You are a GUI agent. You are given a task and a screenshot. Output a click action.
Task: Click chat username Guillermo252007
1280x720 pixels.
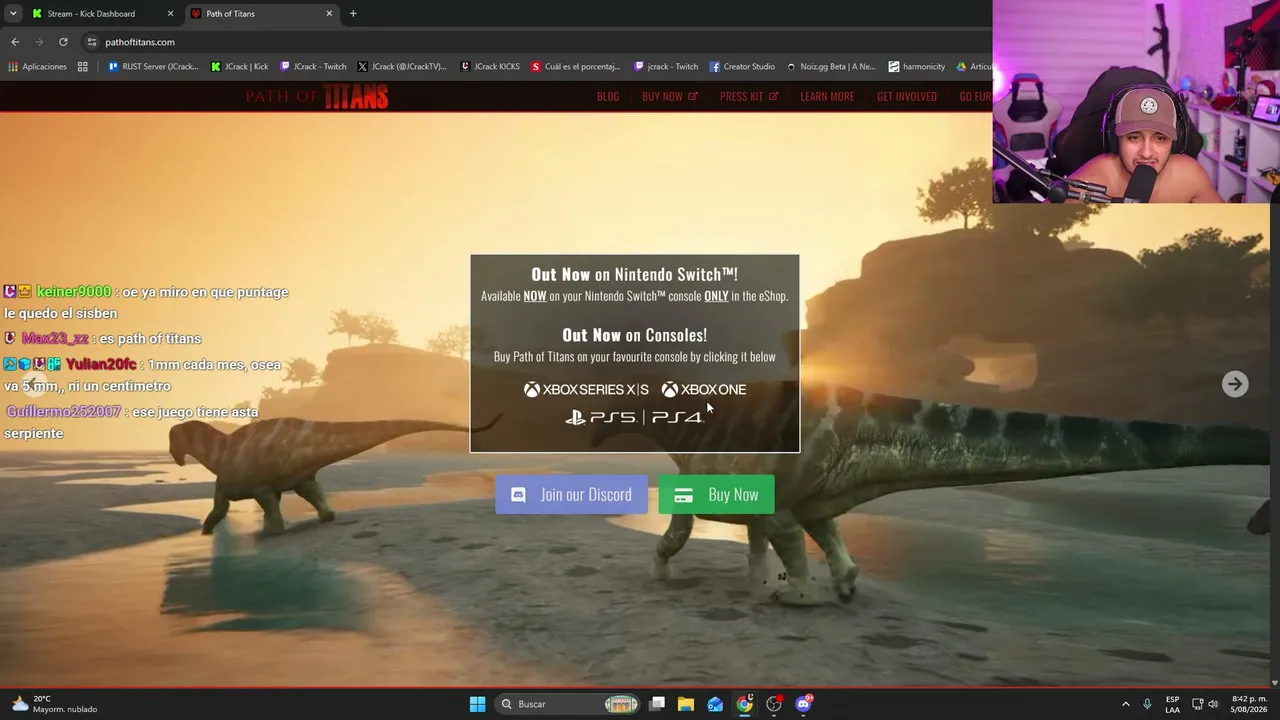pyautogui.click(x=63, y=412)
